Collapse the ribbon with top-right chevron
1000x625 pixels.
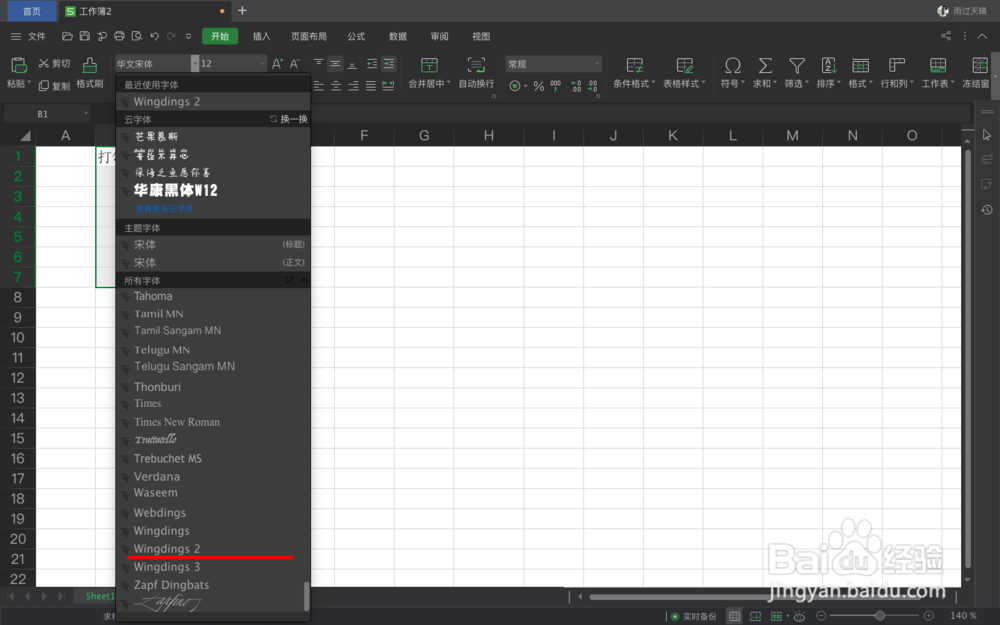[982, 36]
